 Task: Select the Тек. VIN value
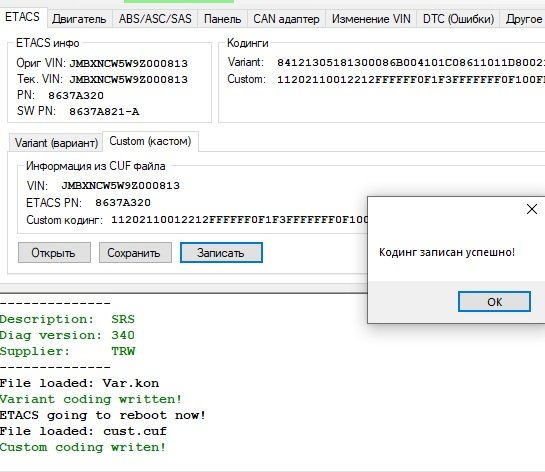click(x=129, y=80)
